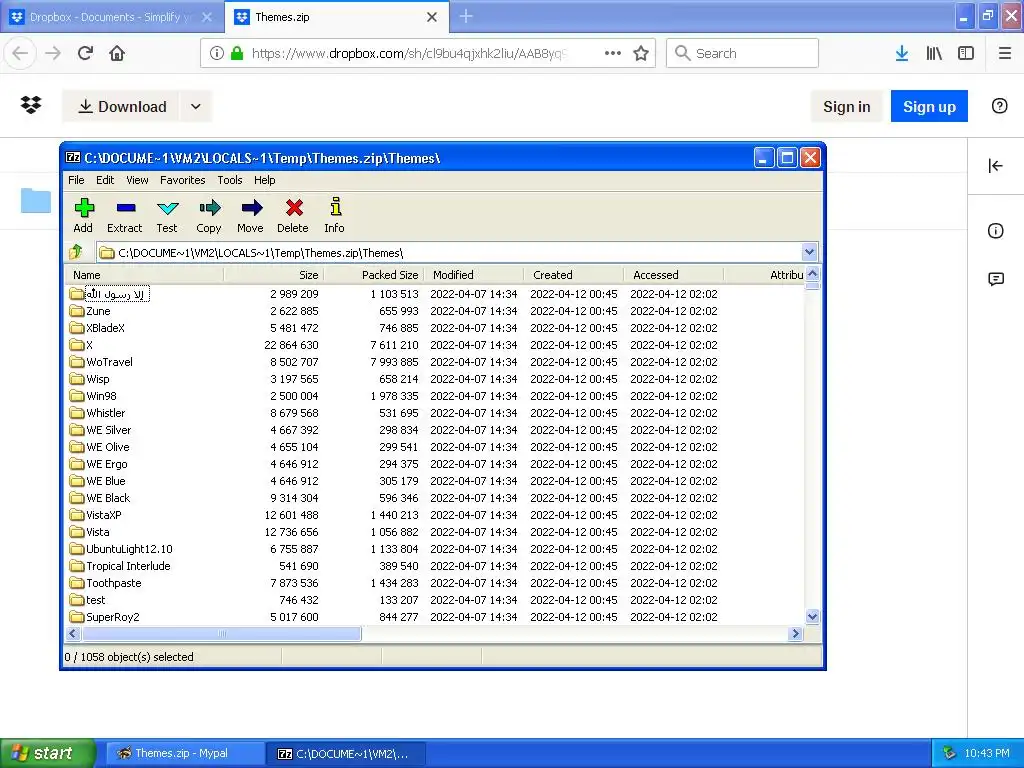Sort by the Modified column header

tap(473, 275)
